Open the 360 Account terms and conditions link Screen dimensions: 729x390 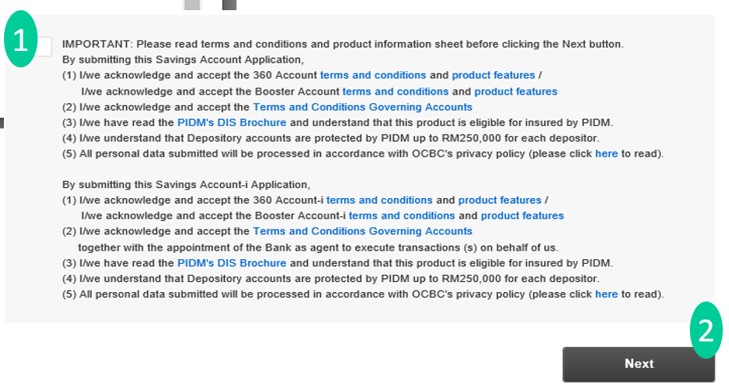tap(373, 75)
